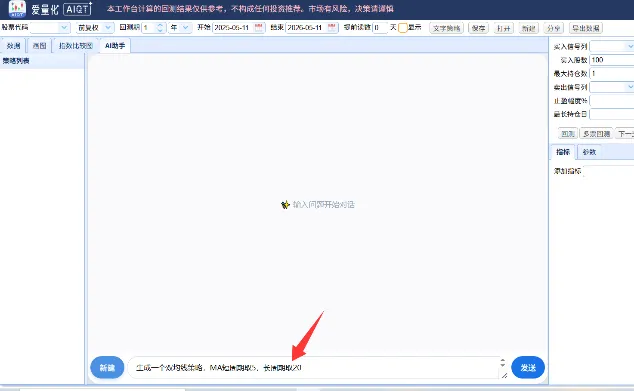The image size is (634, 391).
Task: Click the 新建 button in top toolbar
Action: pyautogui.click(x=528, y=28)
